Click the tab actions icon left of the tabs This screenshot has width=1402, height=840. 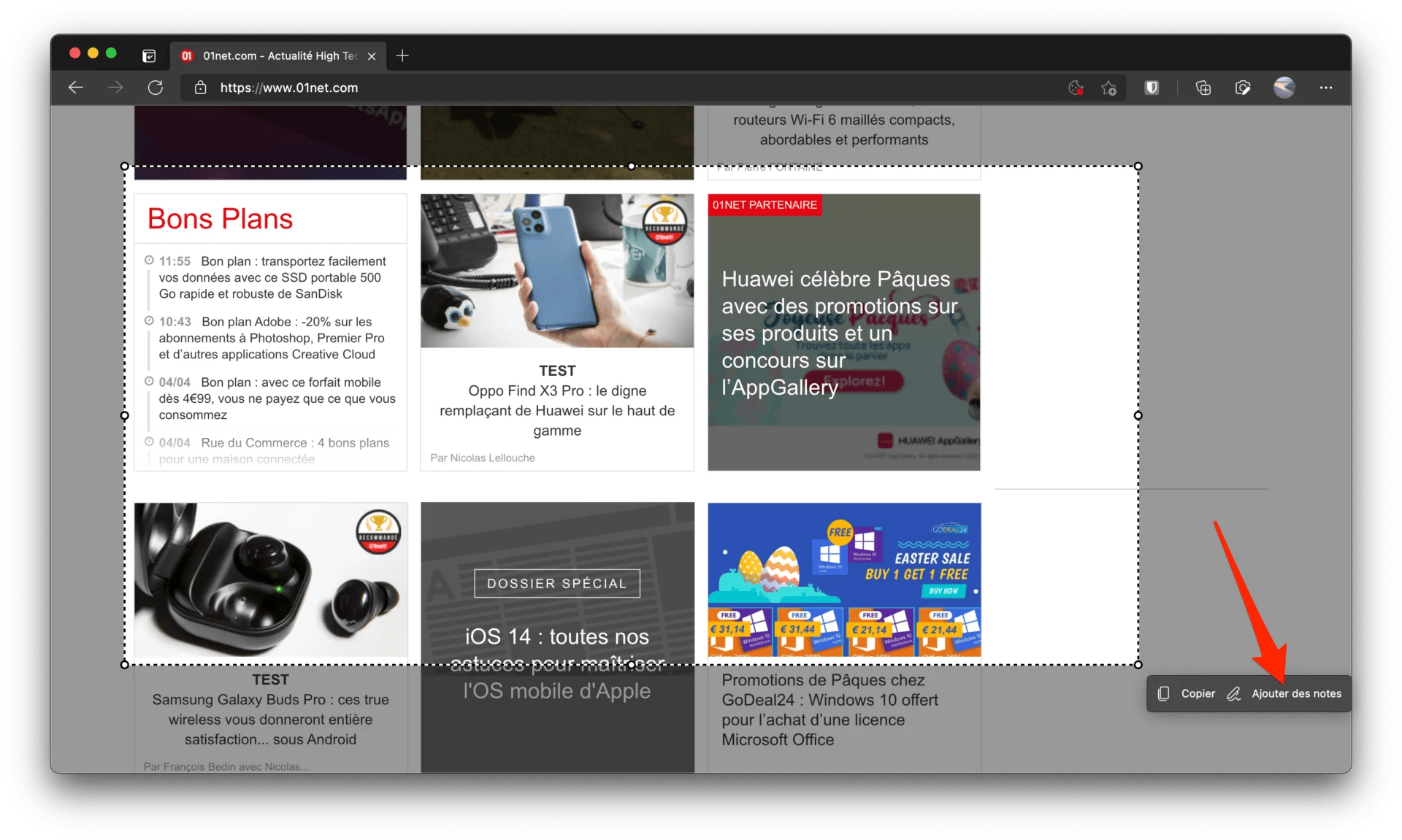coord(149,55)
